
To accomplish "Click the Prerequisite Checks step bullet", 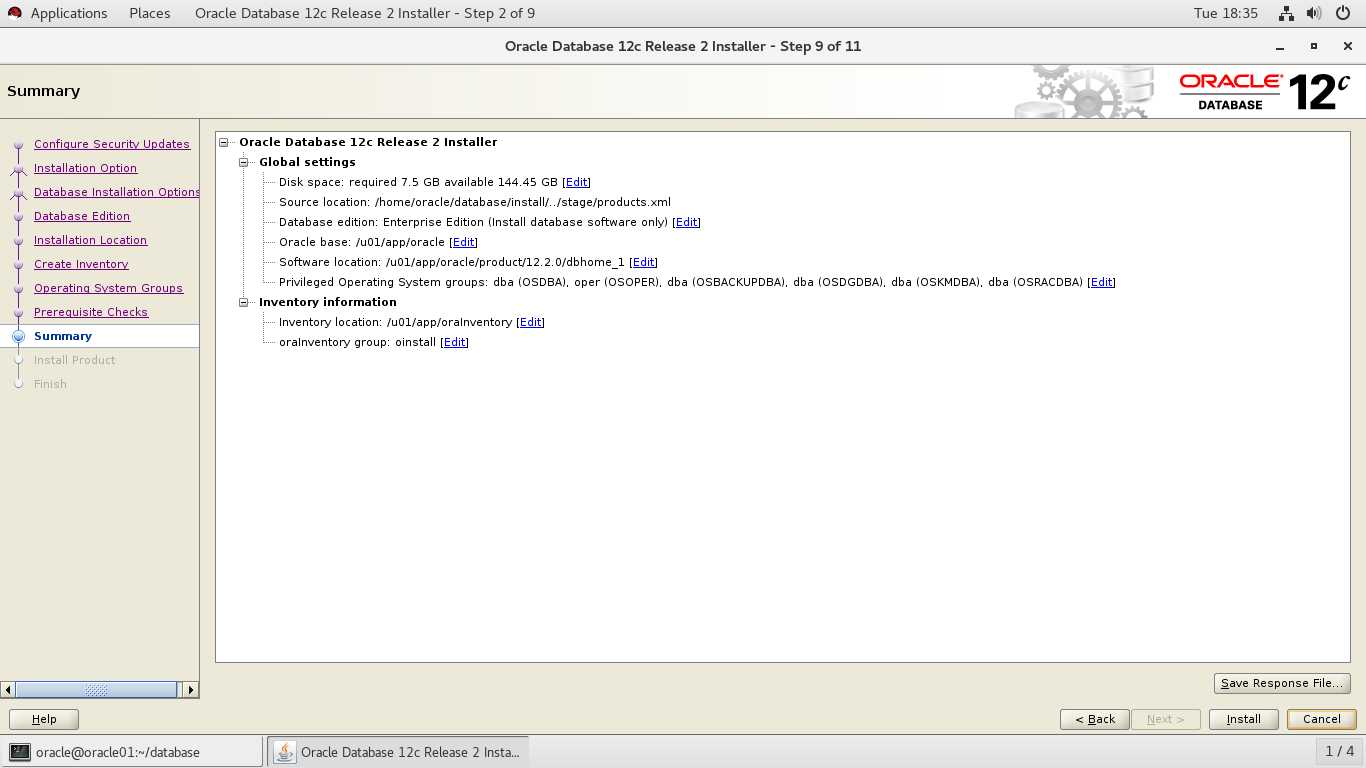I will pos(18,312).
